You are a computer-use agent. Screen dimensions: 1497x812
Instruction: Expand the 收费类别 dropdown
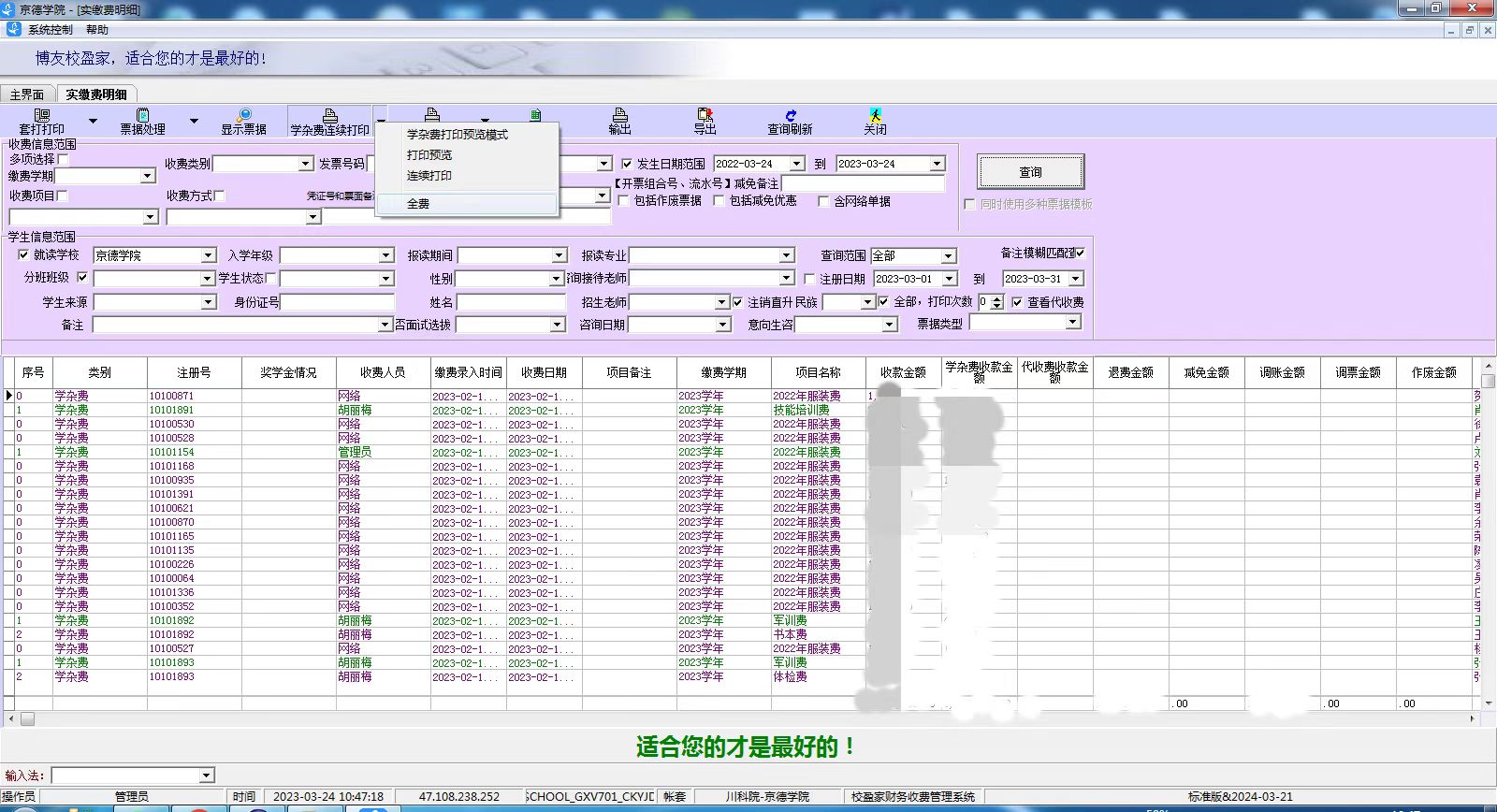tap(305, 164)
